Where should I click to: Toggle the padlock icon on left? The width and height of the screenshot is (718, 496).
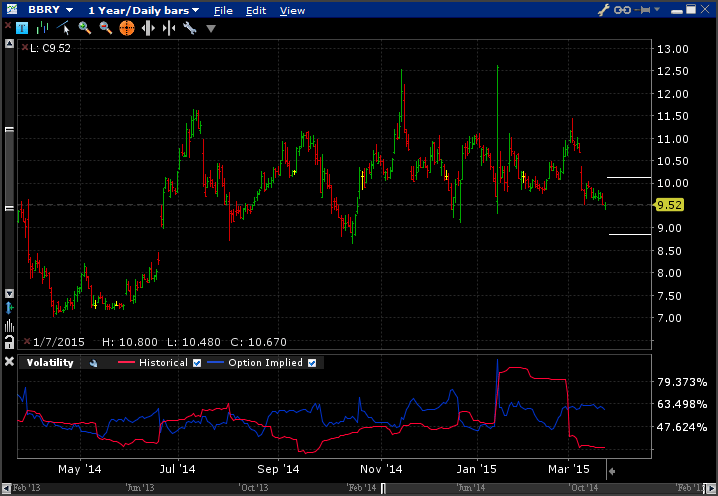click(x=9, y=342)
